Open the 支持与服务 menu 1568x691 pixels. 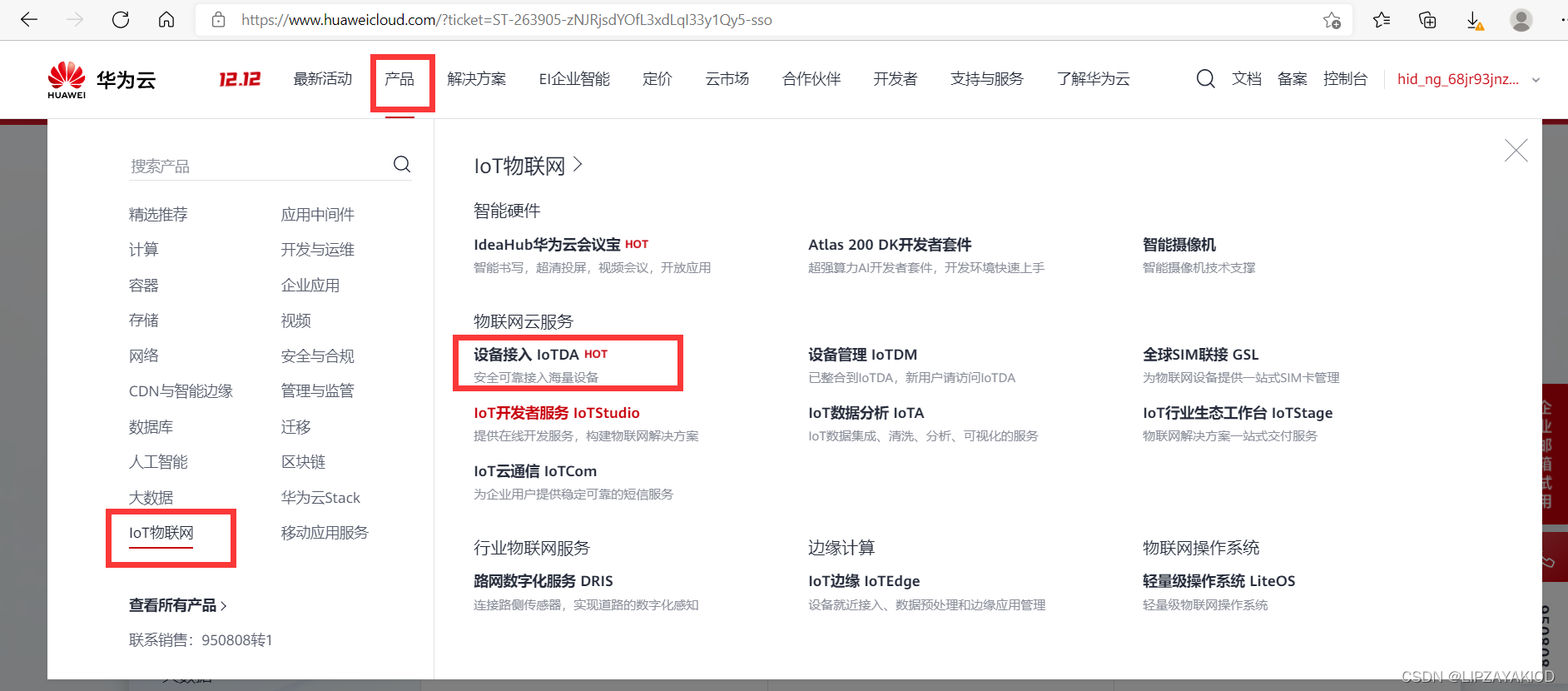tap(987, 79)
